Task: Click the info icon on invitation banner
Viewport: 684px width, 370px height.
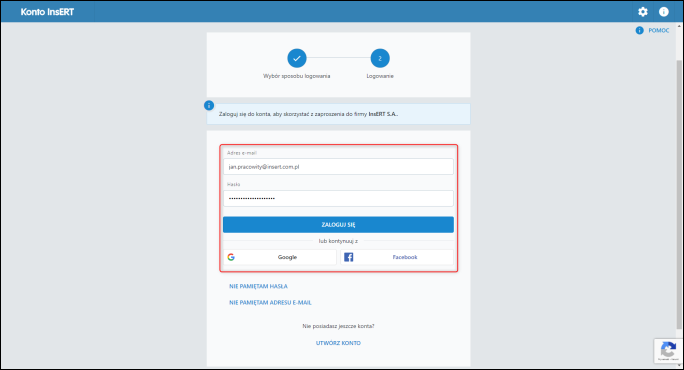Action: 209,106
